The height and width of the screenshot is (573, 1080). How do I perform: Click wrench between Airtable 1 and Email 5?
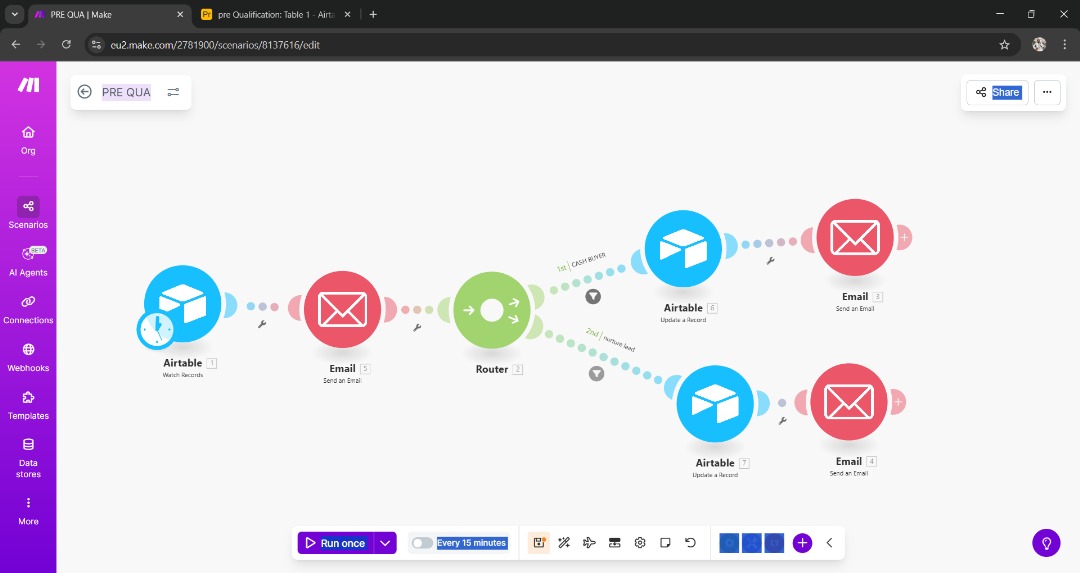click(x=262, y=324)
